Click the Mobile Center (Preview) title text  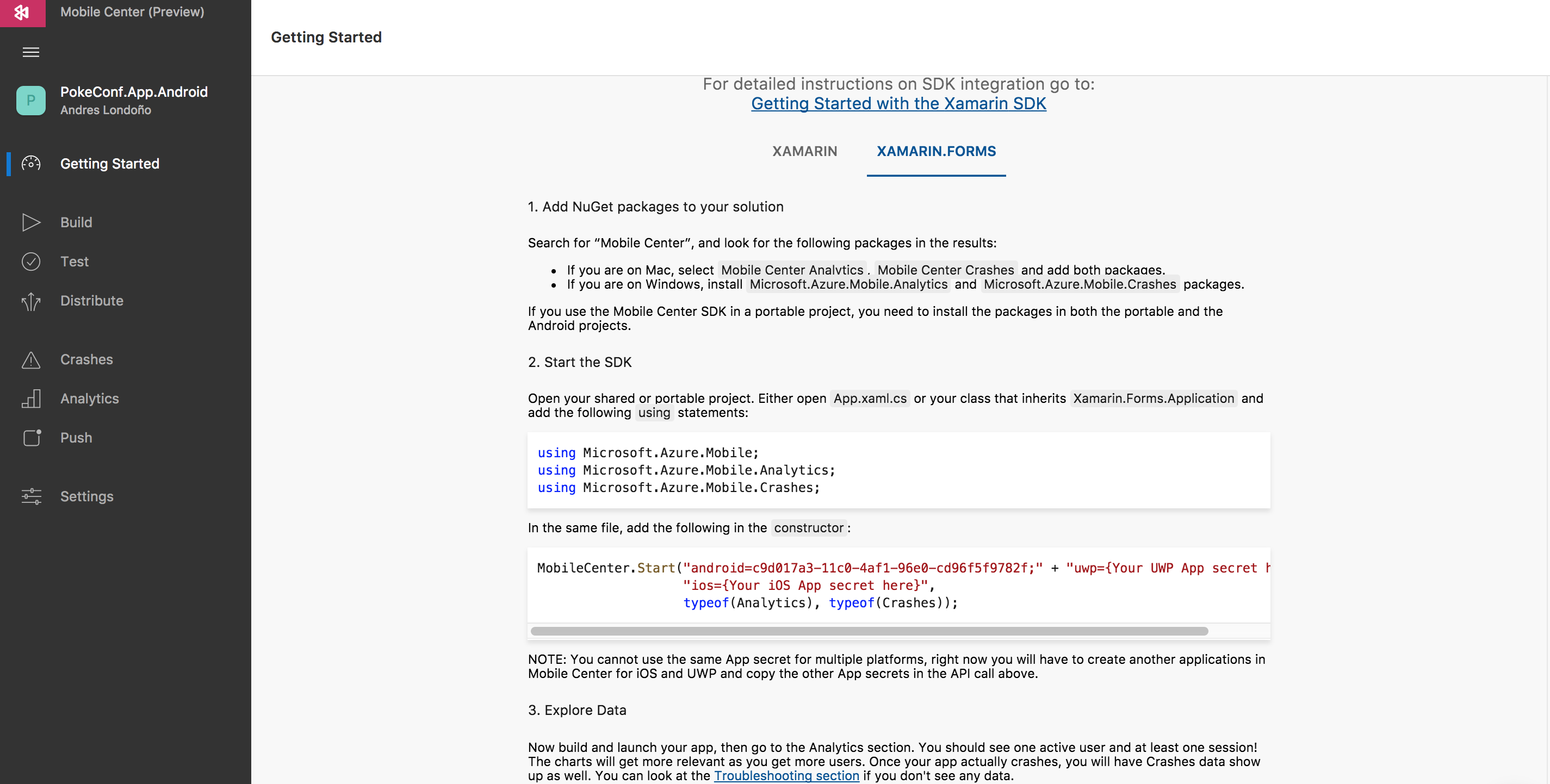tap(132, 12)
